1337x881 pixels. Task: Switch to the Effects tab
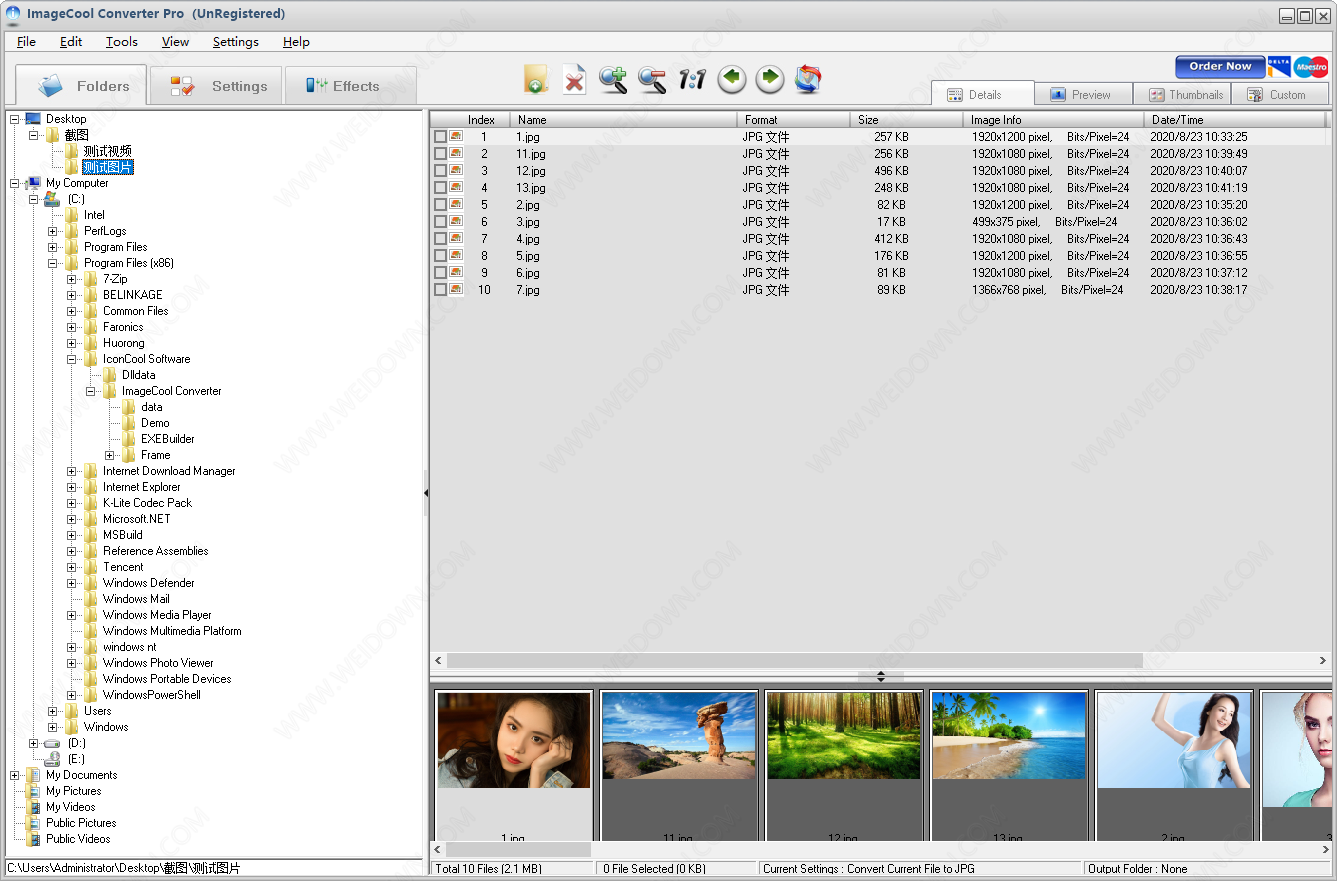coord(350,86)
